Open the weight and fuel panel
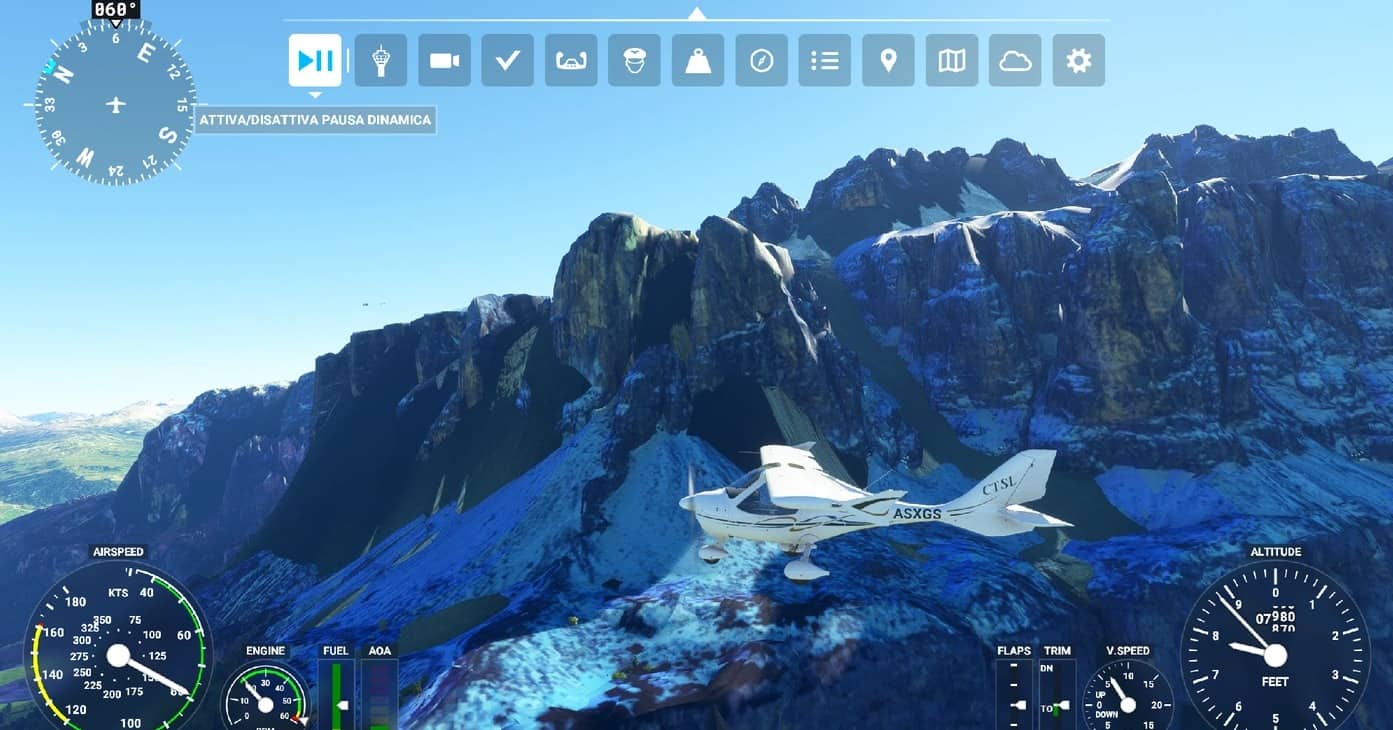Image resolution: width=1393 pixels, height=730 pixels. pyautogui.click(x=698, y=60)
